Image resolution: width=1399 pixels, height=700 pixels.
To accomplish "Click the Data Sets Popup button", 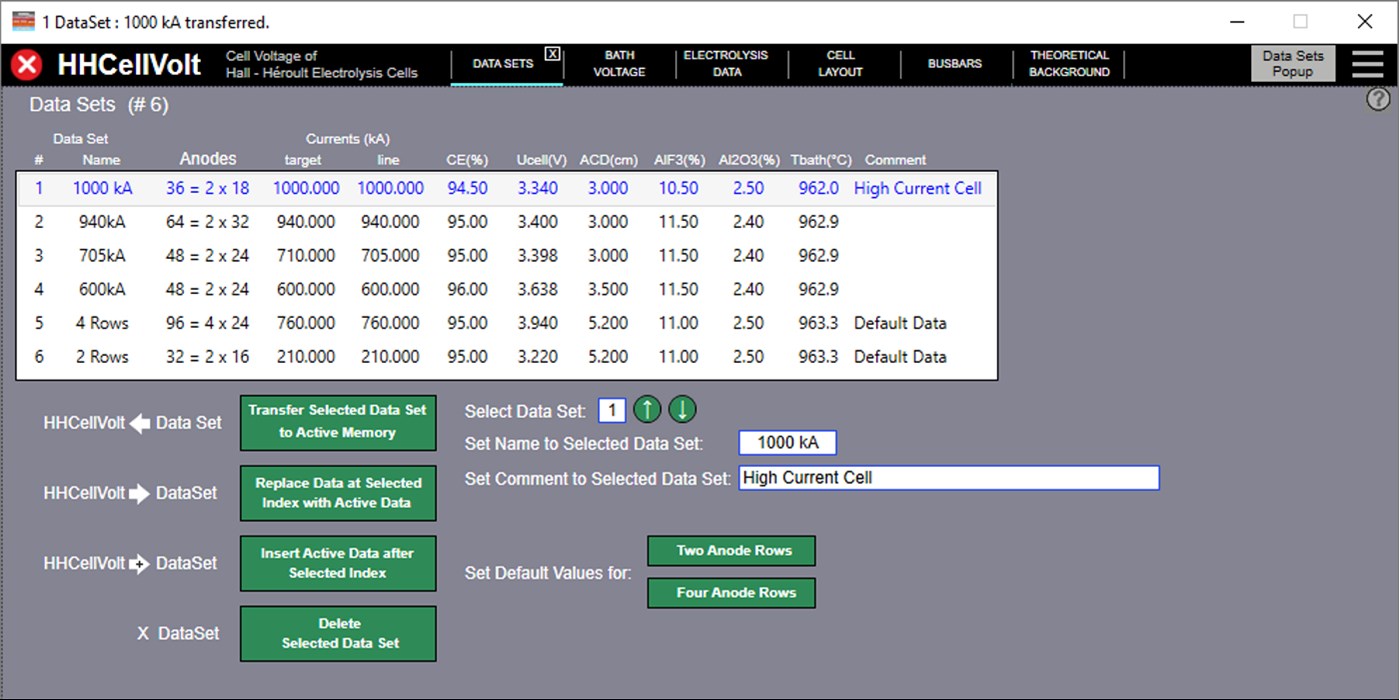I will click(x=1292, y=63).
